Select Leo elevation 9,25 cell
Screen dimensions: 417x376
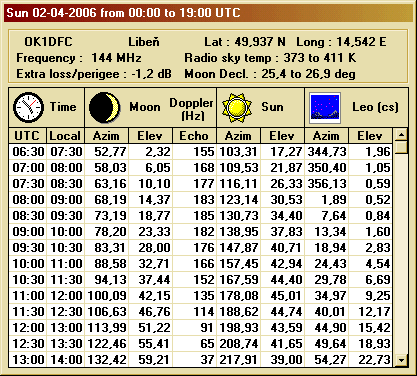370,296
